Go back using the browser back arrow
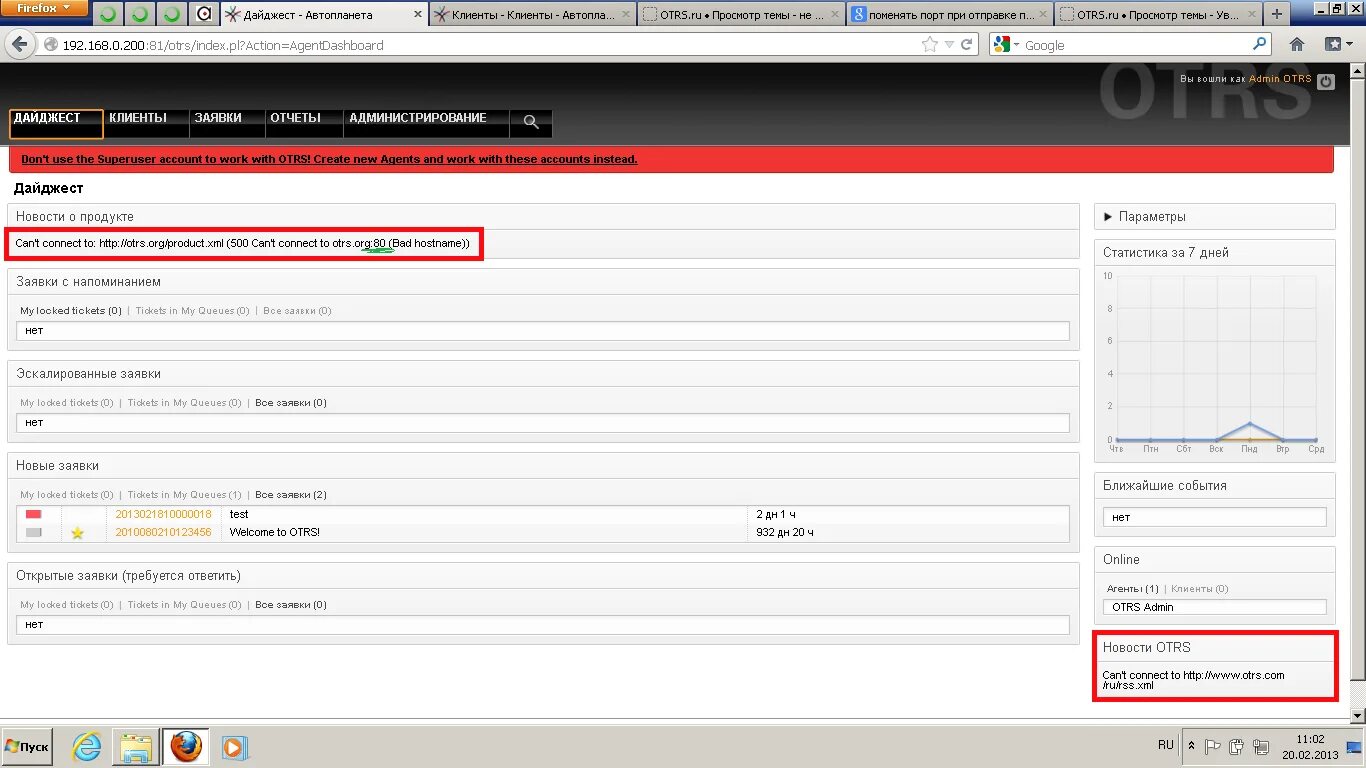 coord(19,45)
